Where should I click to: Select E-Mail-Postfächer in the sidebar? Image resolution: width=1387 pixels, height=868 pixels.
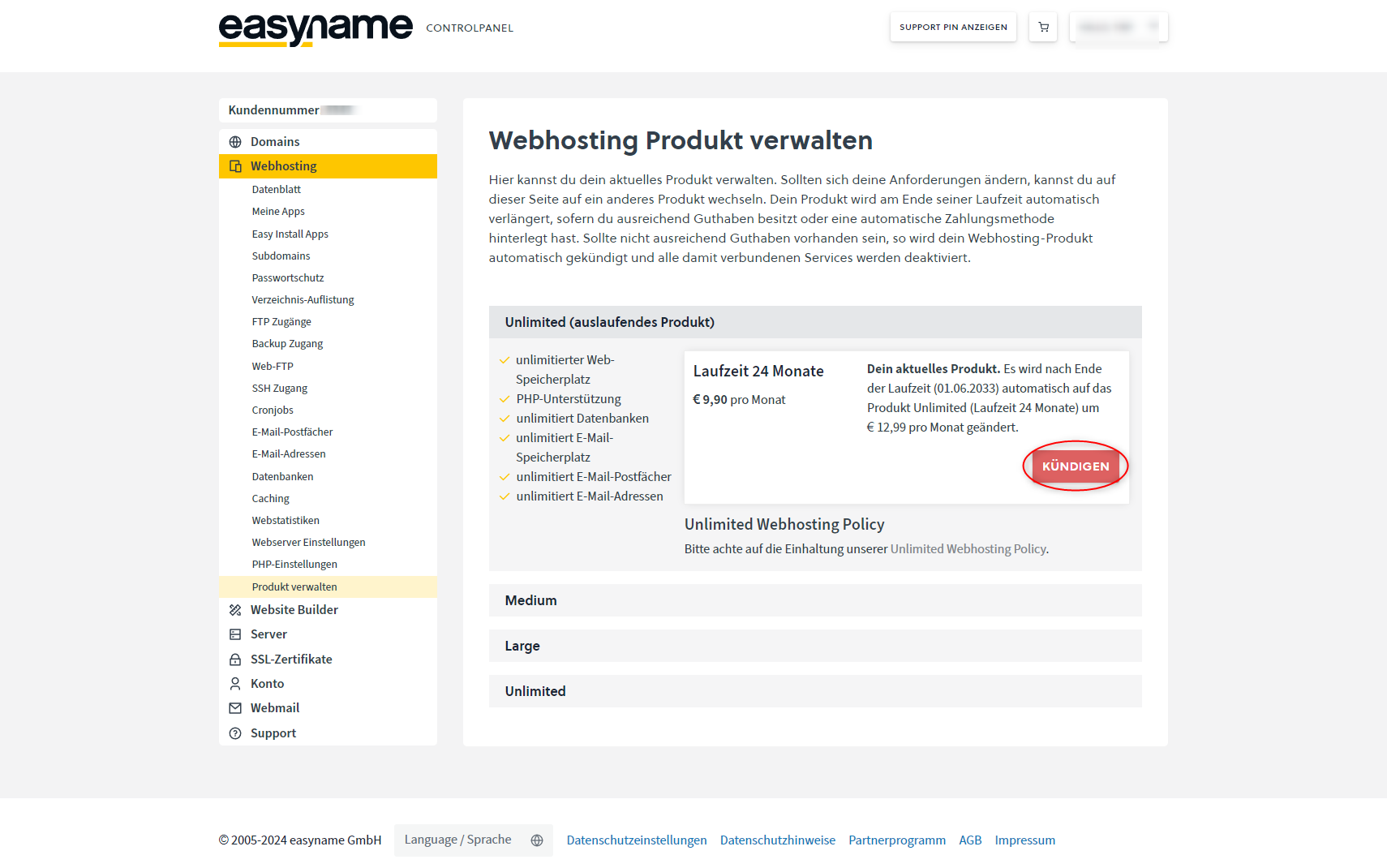click(x=292, y=432)
